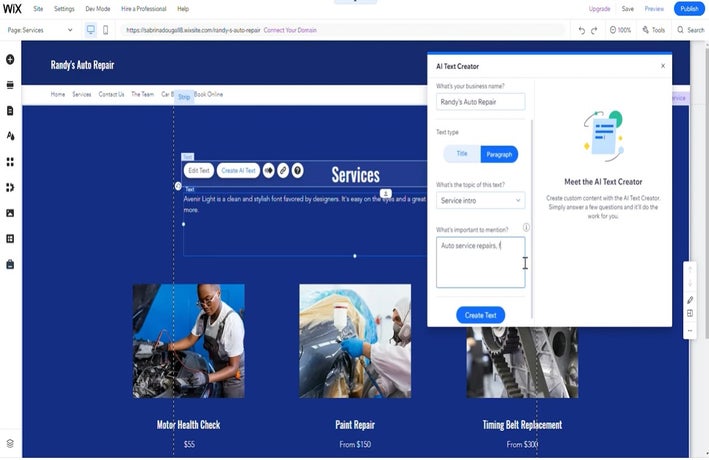Click the Connect Your Domain link

coord(290,30)
